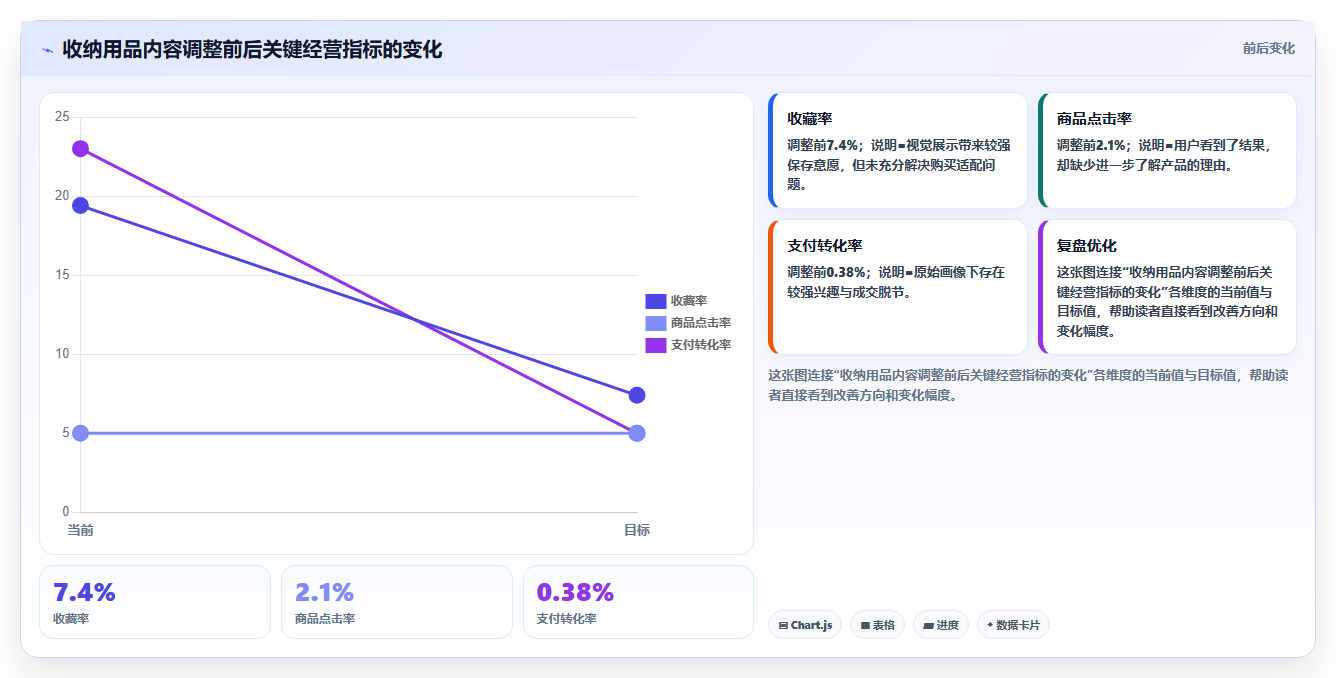
Task: Click the data point at 目标 value 5
Action: (x=637, y=433)
